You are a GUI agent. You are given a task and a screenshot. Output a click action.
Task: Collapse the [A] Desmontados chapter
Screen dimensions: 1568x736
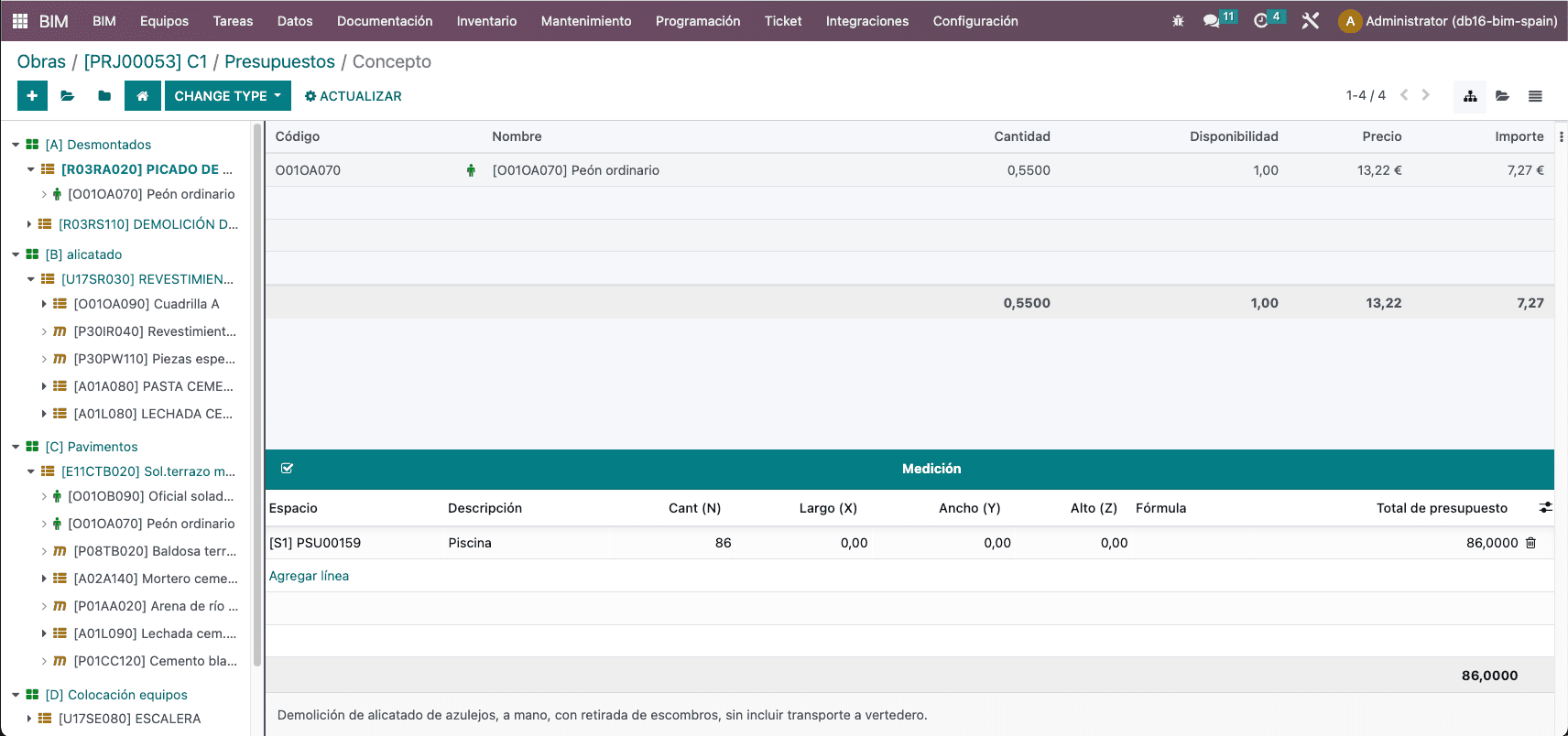16,145
